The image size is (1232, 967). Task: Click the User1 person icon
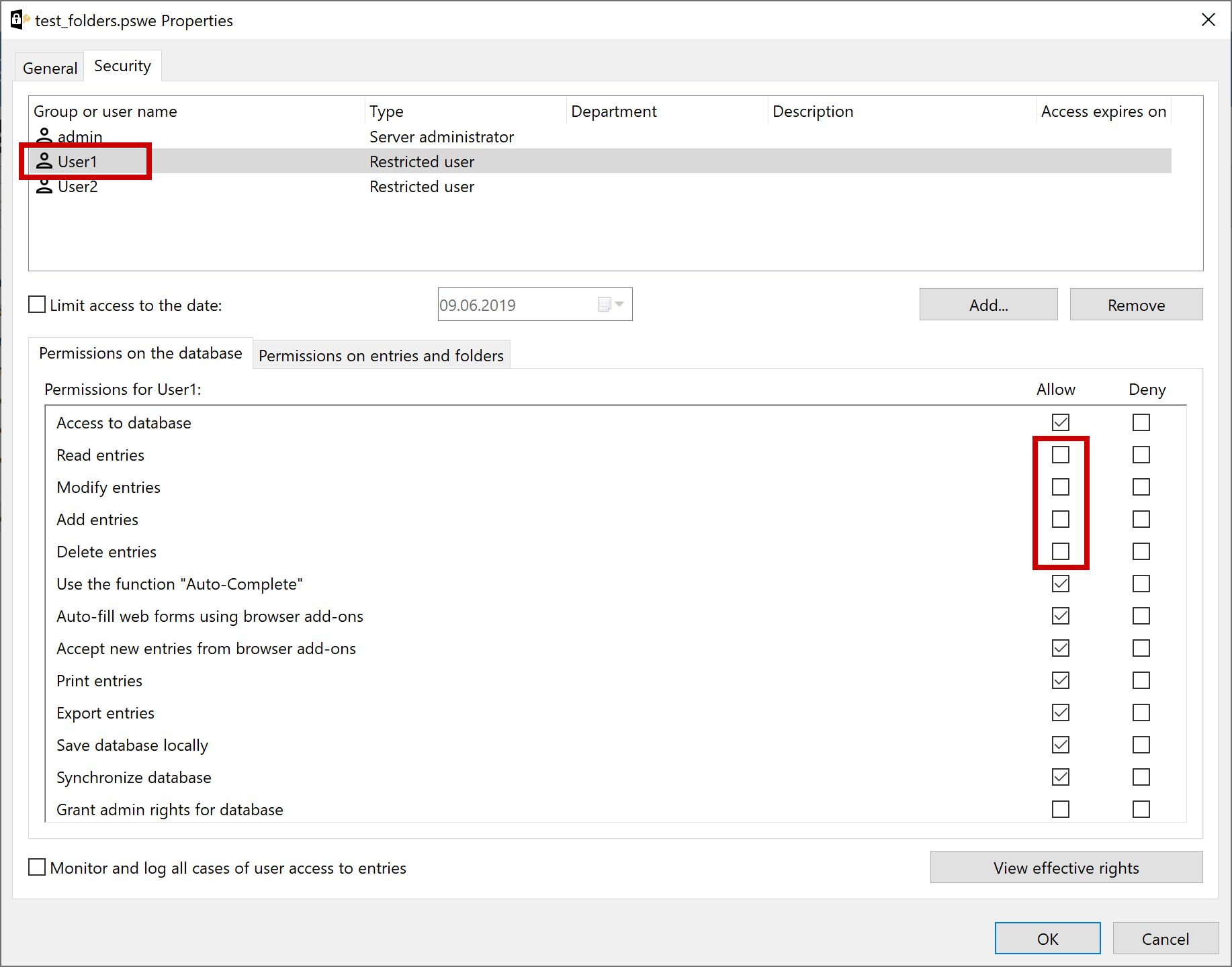click(44, 161)
